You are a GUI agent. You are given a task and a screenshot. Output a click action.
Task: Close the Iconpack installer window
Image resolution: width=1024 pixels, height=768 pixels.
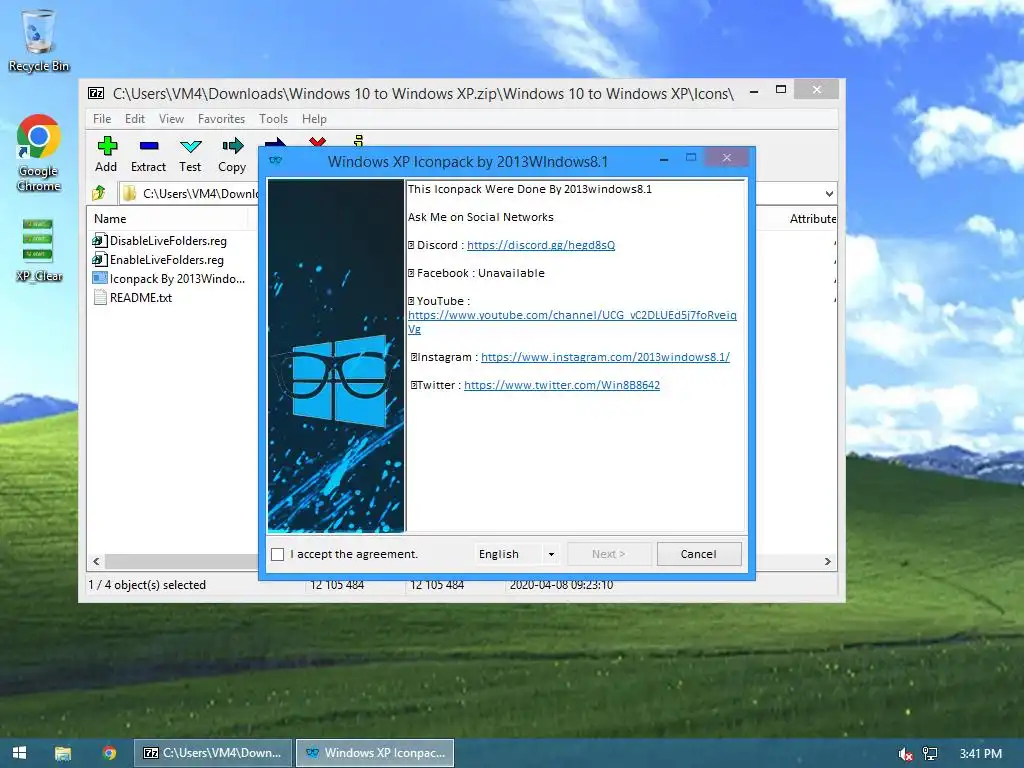pos(727,157)
